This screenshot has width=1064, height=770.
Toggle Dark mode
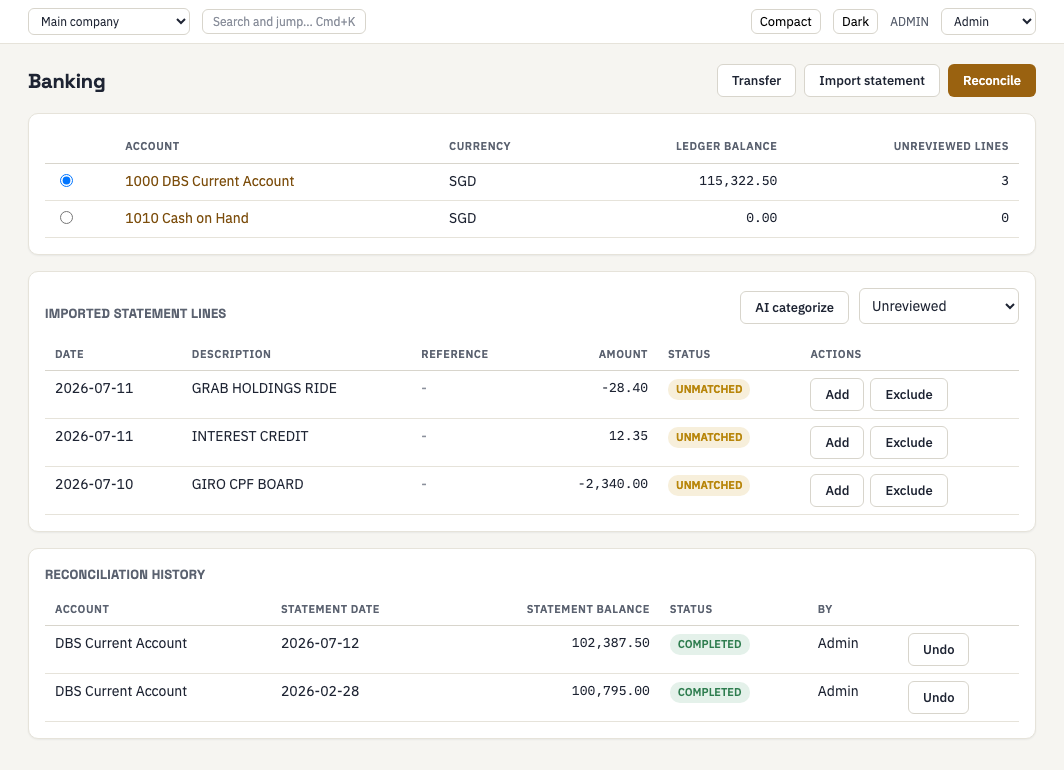(855, 22)
